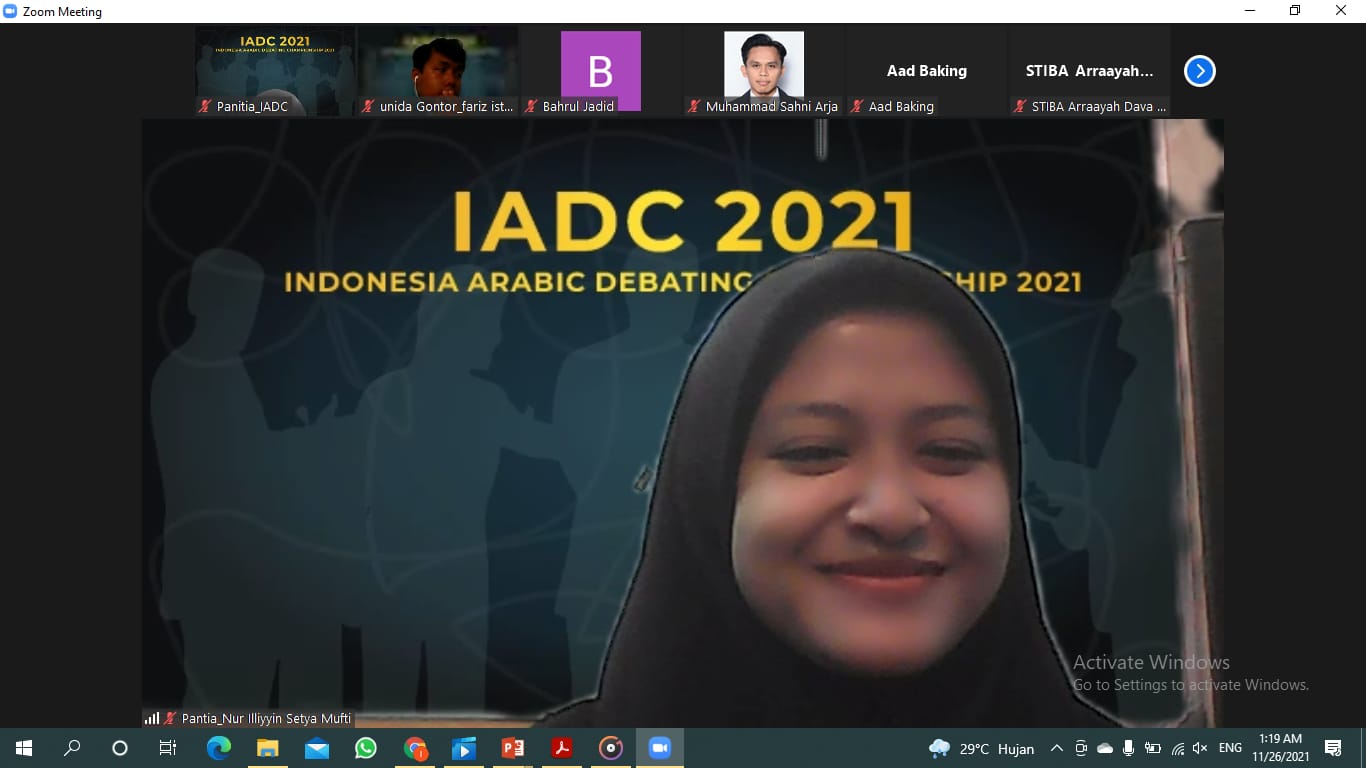Toggle muted volume speaker tray icon
The image size is (1366, 768).
tap(1200, 748)
